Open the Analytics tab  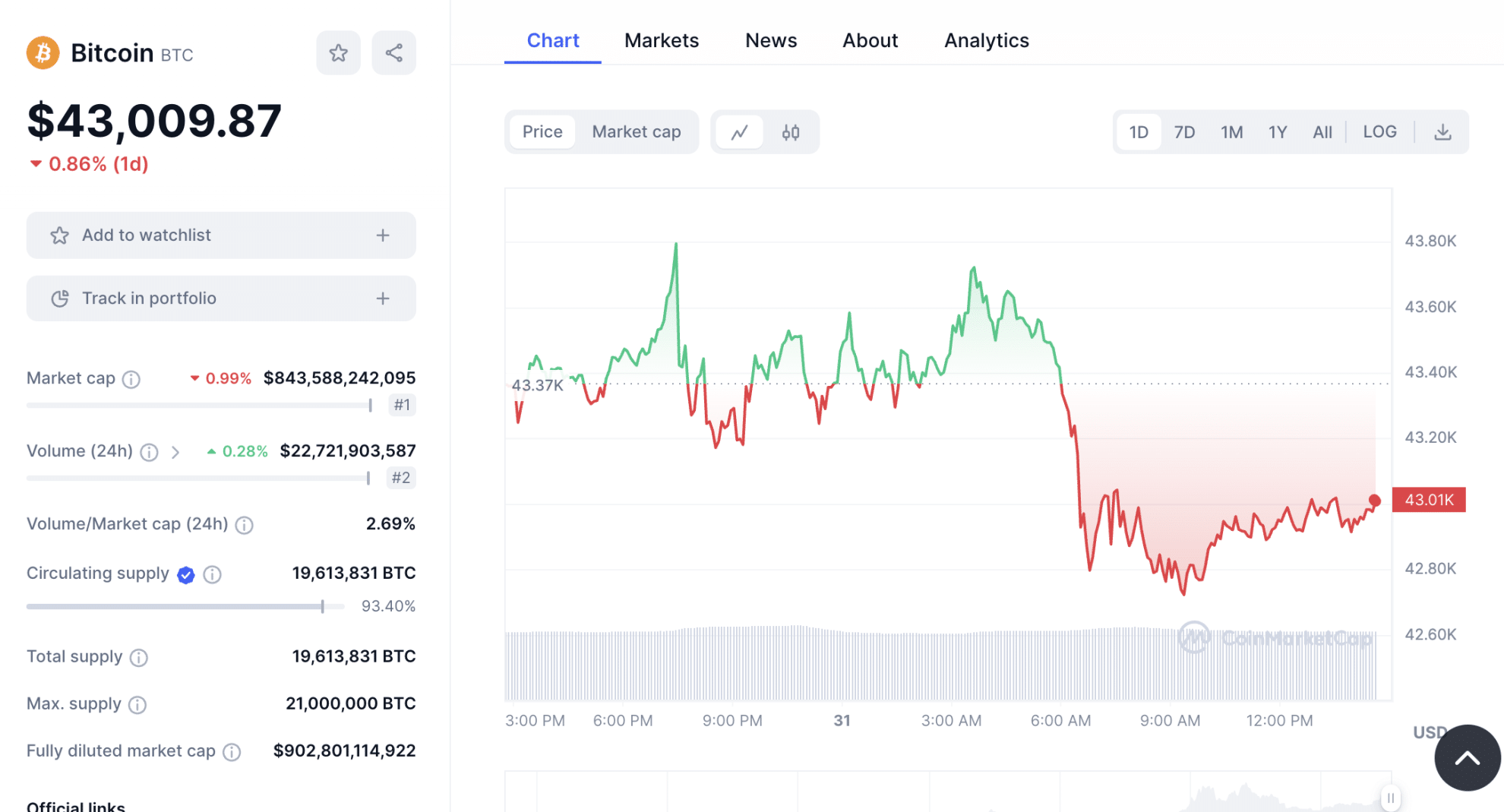click(x=987, y=40)
